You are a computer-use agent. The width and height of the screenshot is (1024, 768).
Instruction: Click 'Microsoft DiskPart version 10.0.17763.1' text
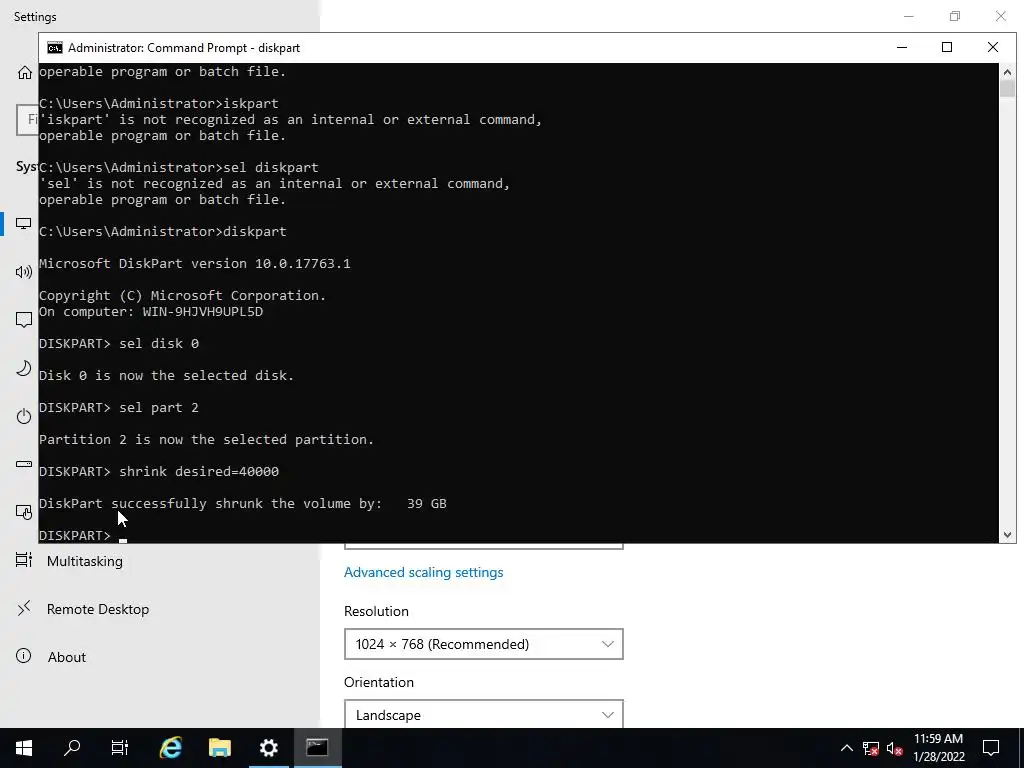195,264
